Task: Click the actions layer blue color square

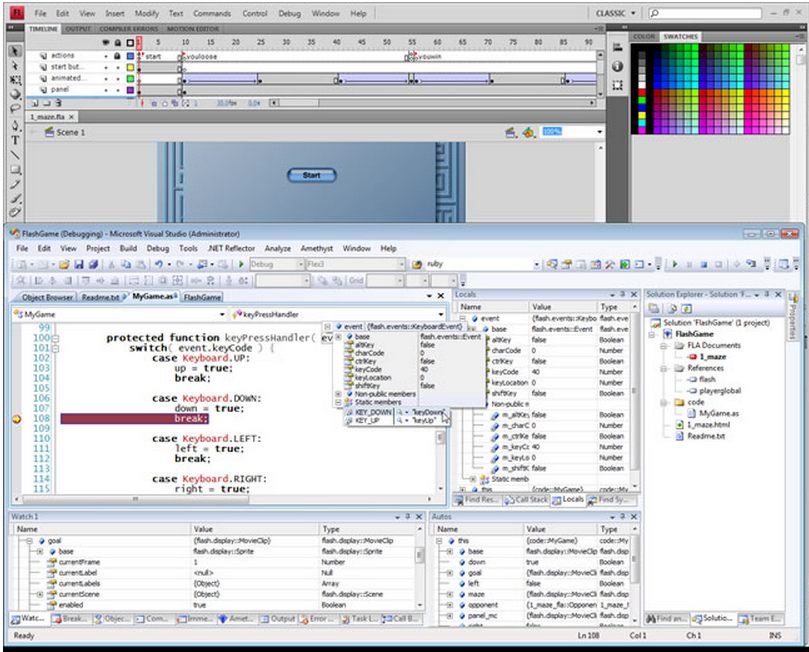Action: point(131,56)
